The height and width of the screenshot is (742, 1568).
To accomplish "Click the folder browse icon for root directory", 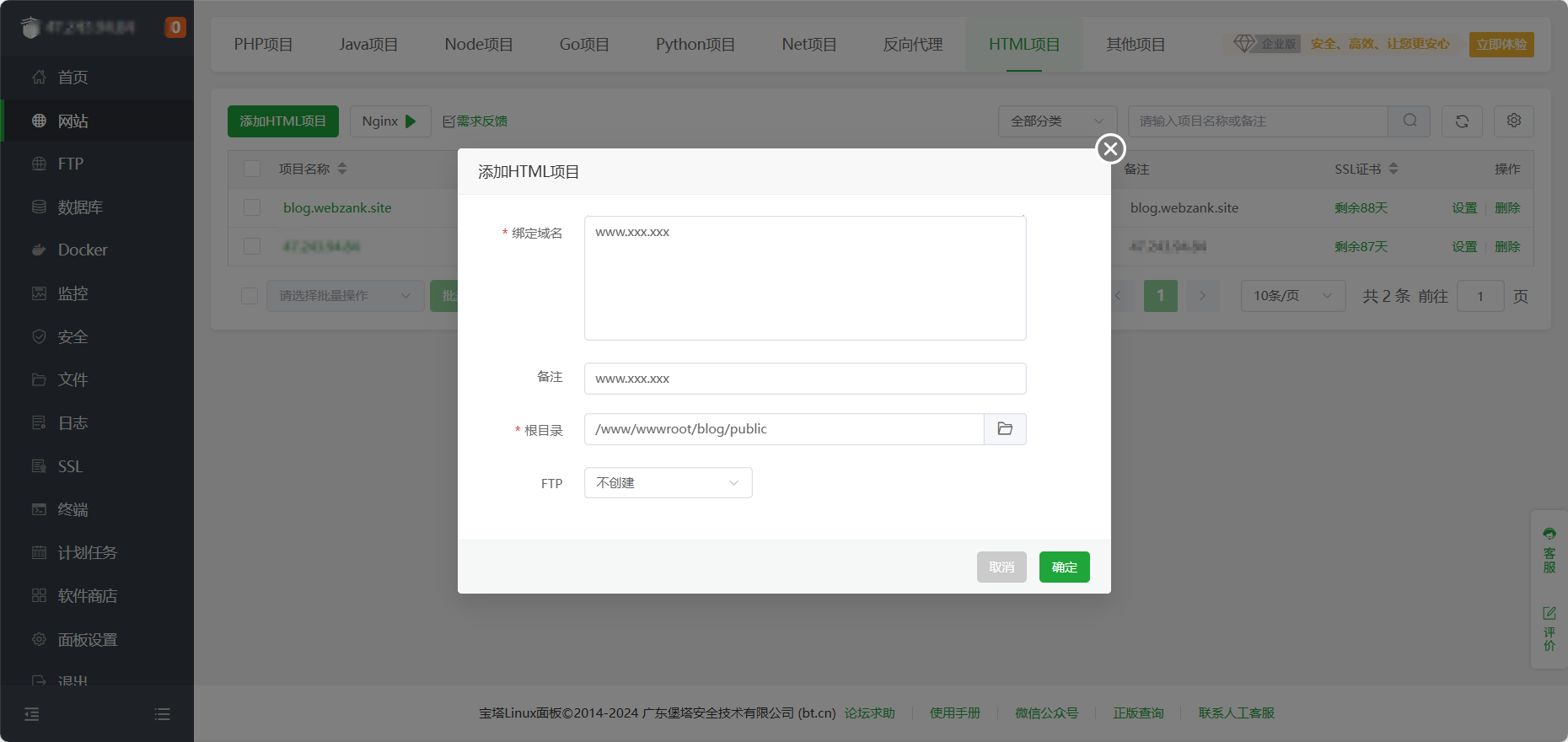I will [1005, 429].
